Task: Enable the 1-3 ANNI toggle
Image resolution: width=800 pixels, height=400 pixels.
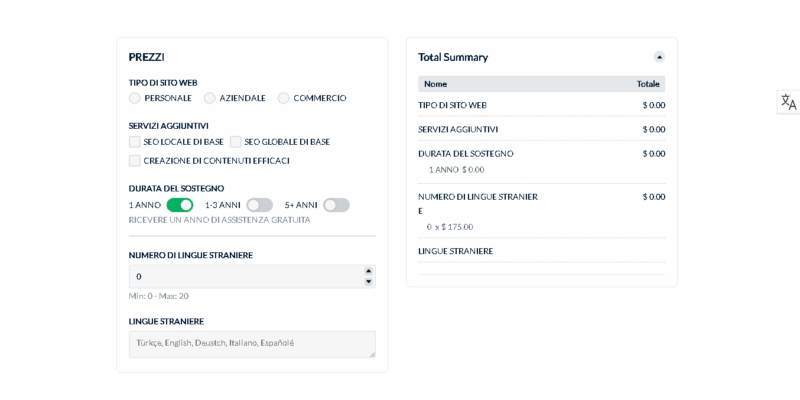Action: [x=260, y=205]
